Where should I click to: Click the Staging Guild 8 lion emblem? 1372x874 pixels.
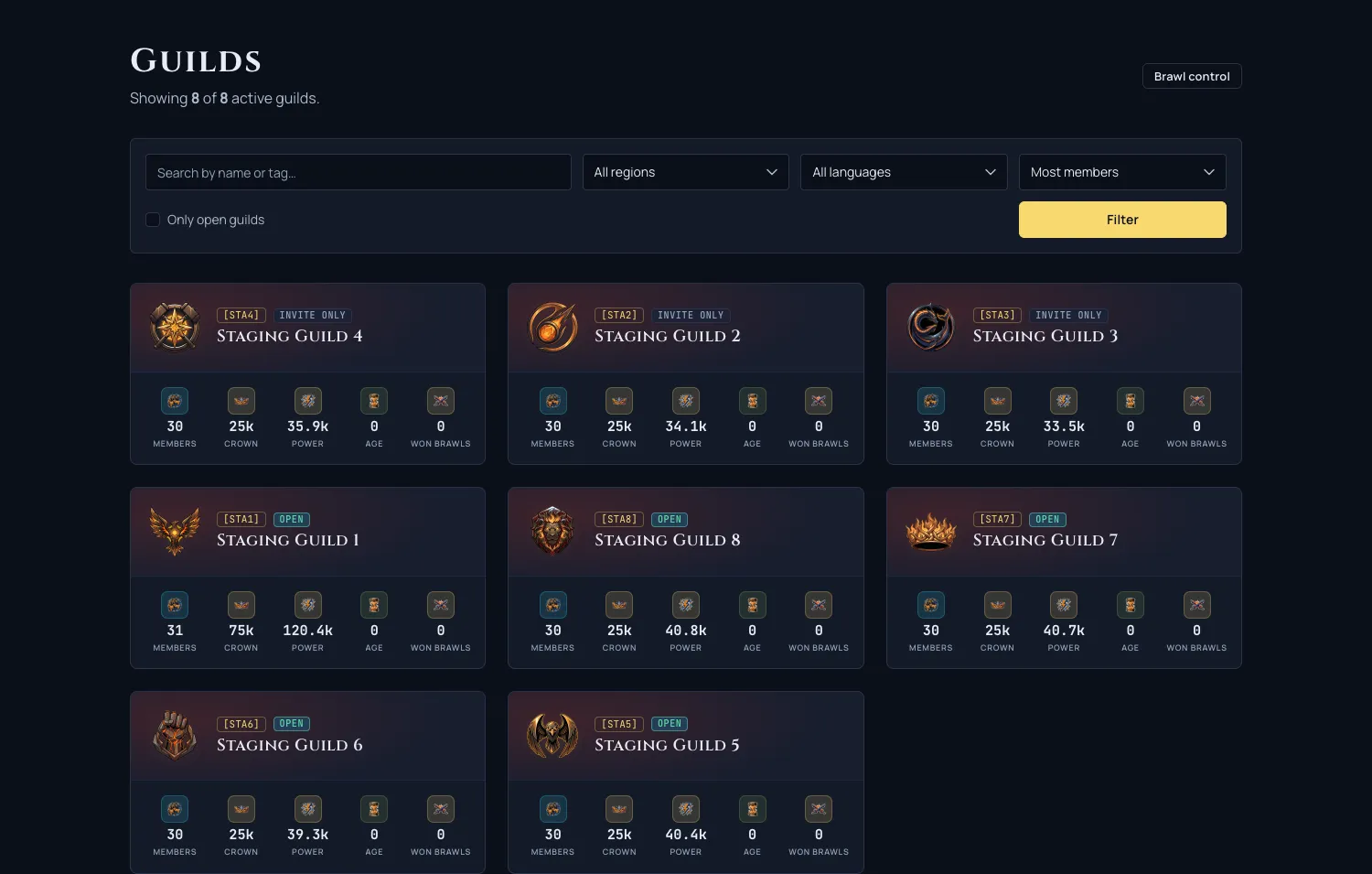tap(552, 531)
